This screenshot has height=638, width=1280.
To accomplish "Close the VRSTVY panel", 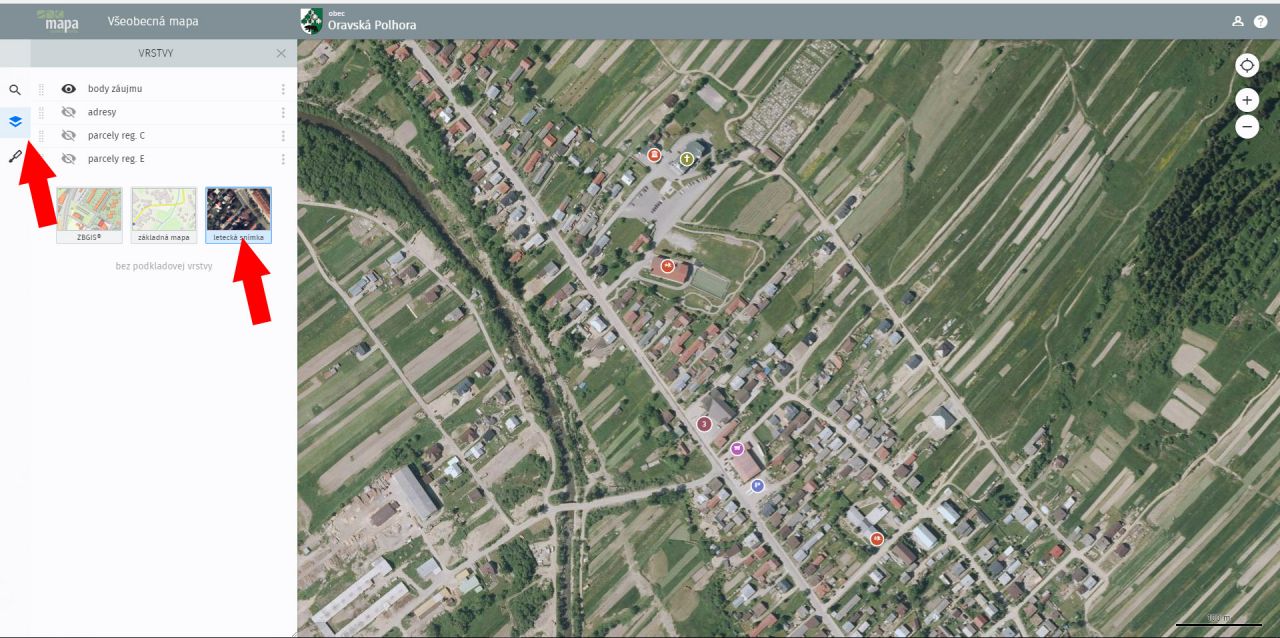I will pos(281,53).
